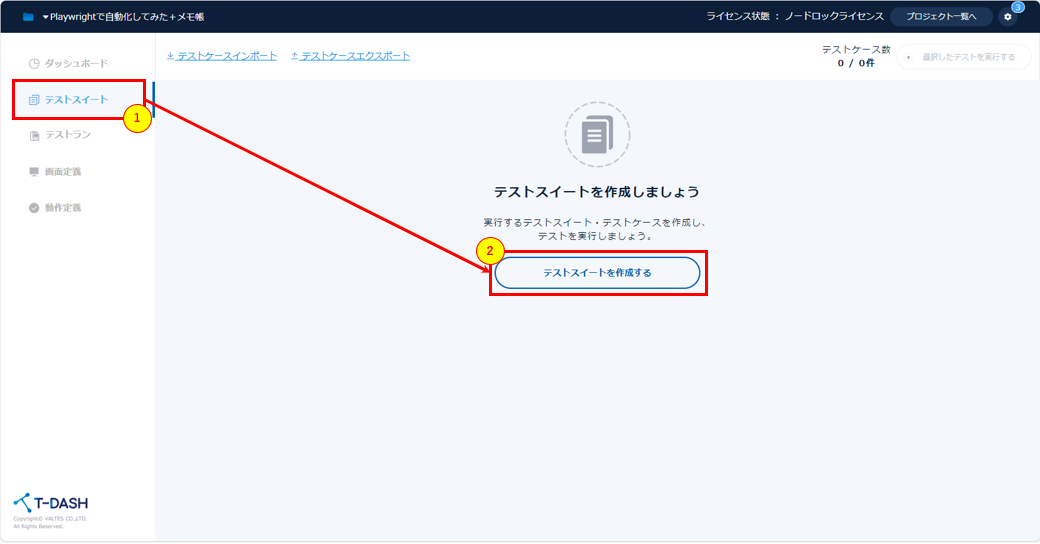
Task: Click the テストケース数 label
Action: click(856, 50)
